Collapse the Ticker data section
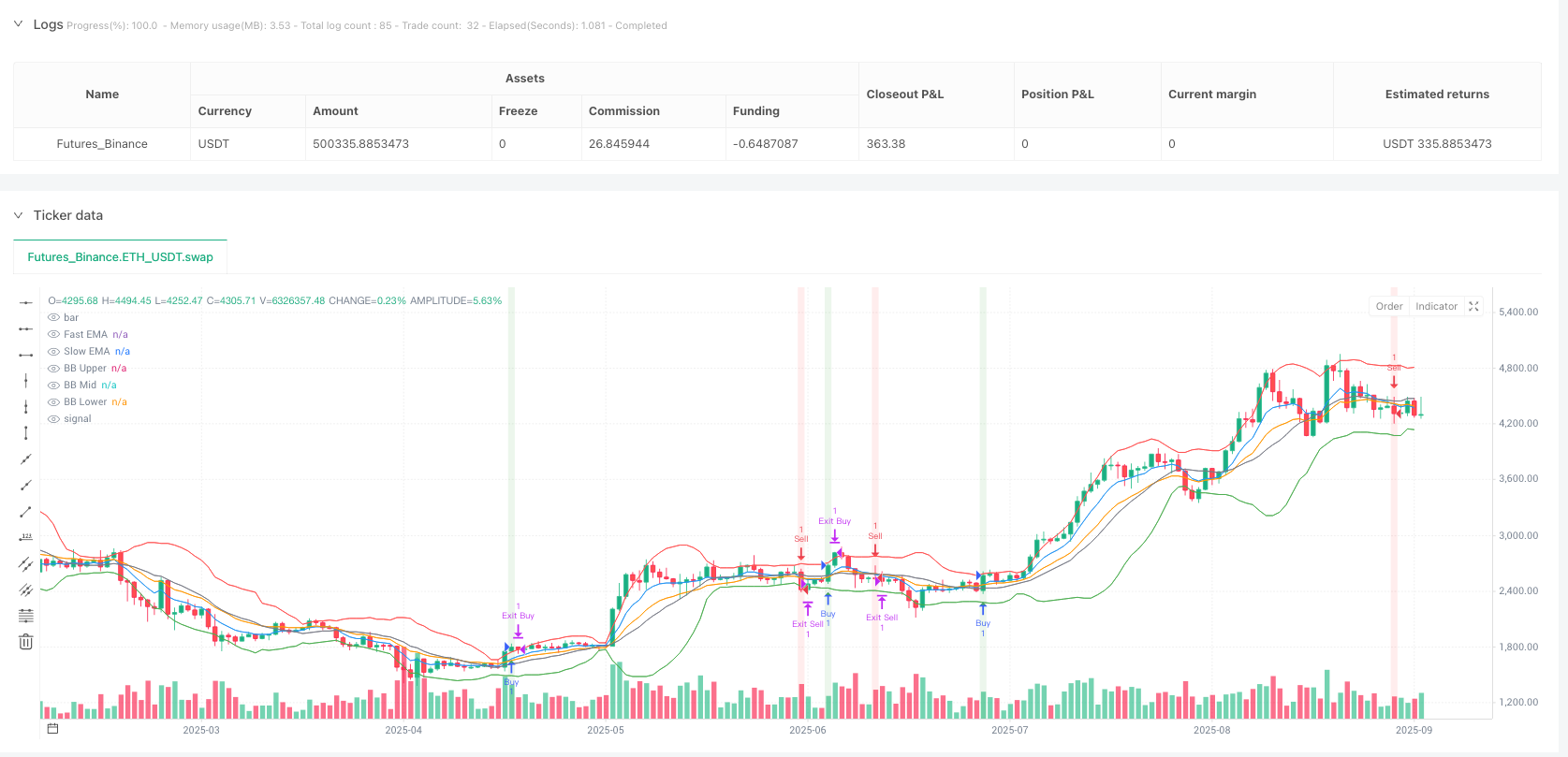The width and height of the screenshot is (1568, 757). (x=18, y=215)
